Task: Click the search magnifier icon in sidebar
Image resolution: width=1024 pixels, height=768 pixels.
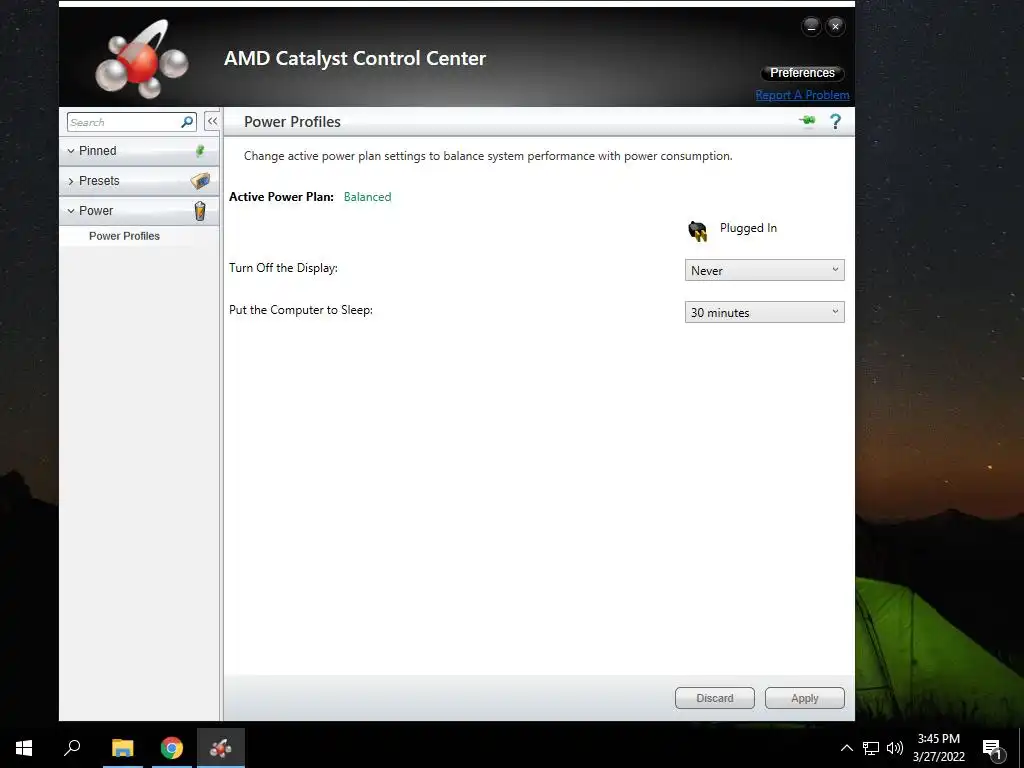Action: (187, 122)
